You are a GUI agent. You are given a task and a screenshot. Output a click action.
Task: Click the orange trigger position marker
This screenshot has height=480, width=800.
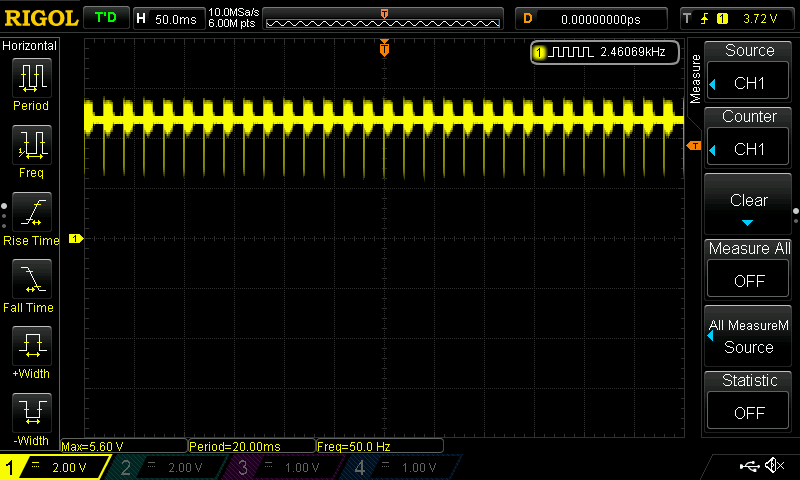[x=384, y=49]
